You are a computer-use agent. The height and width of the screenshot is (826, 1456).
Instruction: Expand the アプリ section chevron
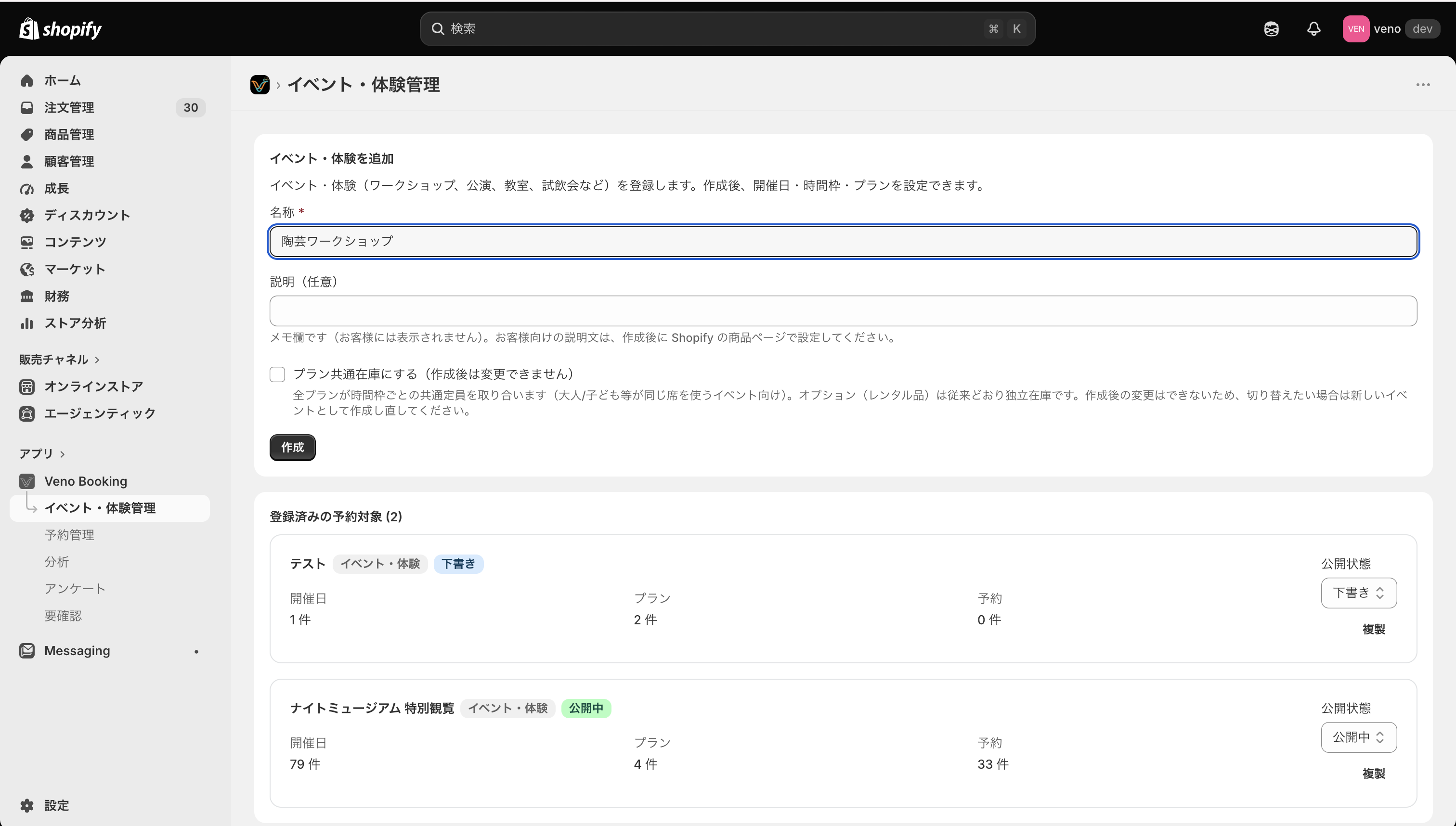(63, 454)
